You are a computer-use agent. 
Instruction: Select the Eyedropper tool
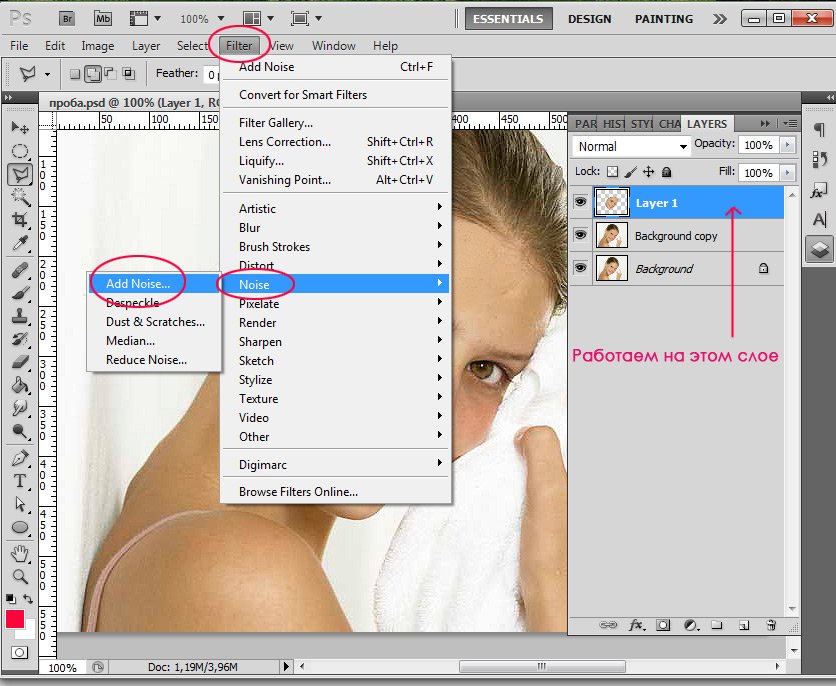pyautogui.click(x=19, y=244)
